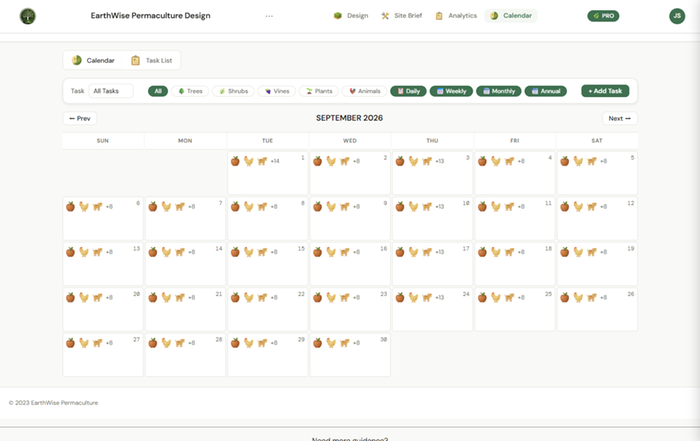The height and width of the screenshot is (441, 700).
Task: Click the EarthWise Permaculture Design title
Action: pos(150,16)
